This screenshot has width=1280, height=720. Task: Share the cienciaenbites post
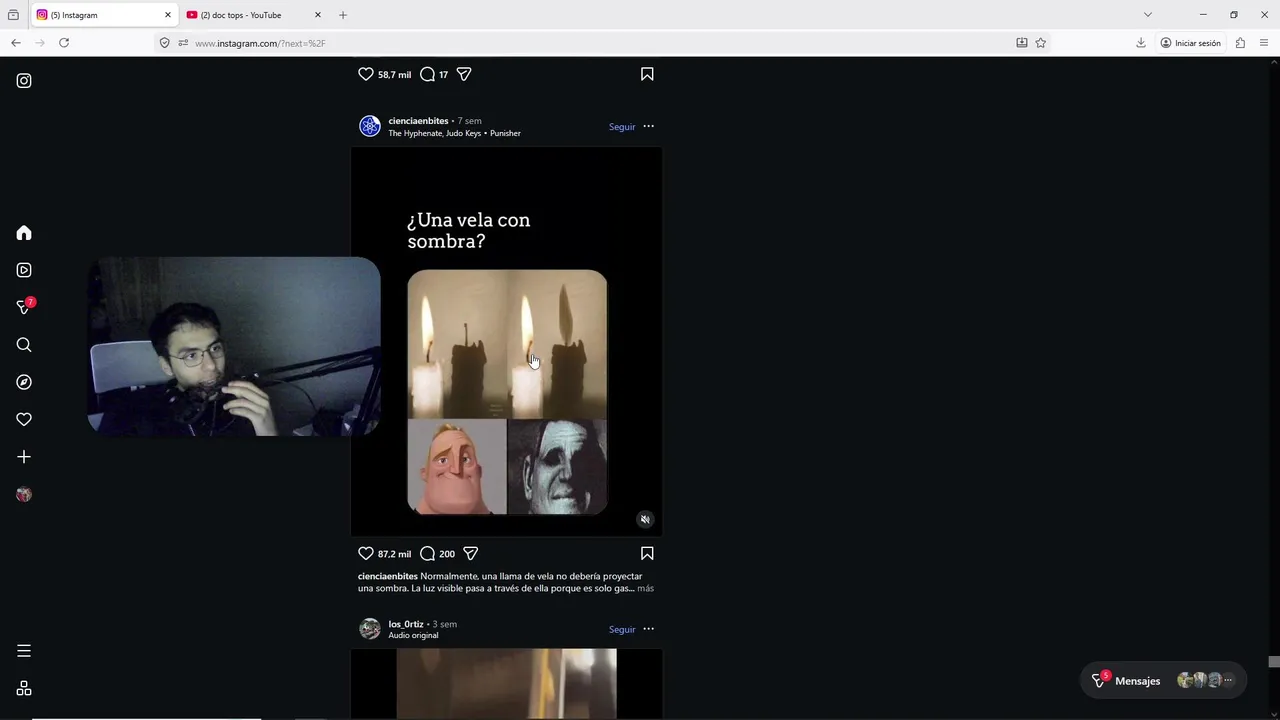471,553
